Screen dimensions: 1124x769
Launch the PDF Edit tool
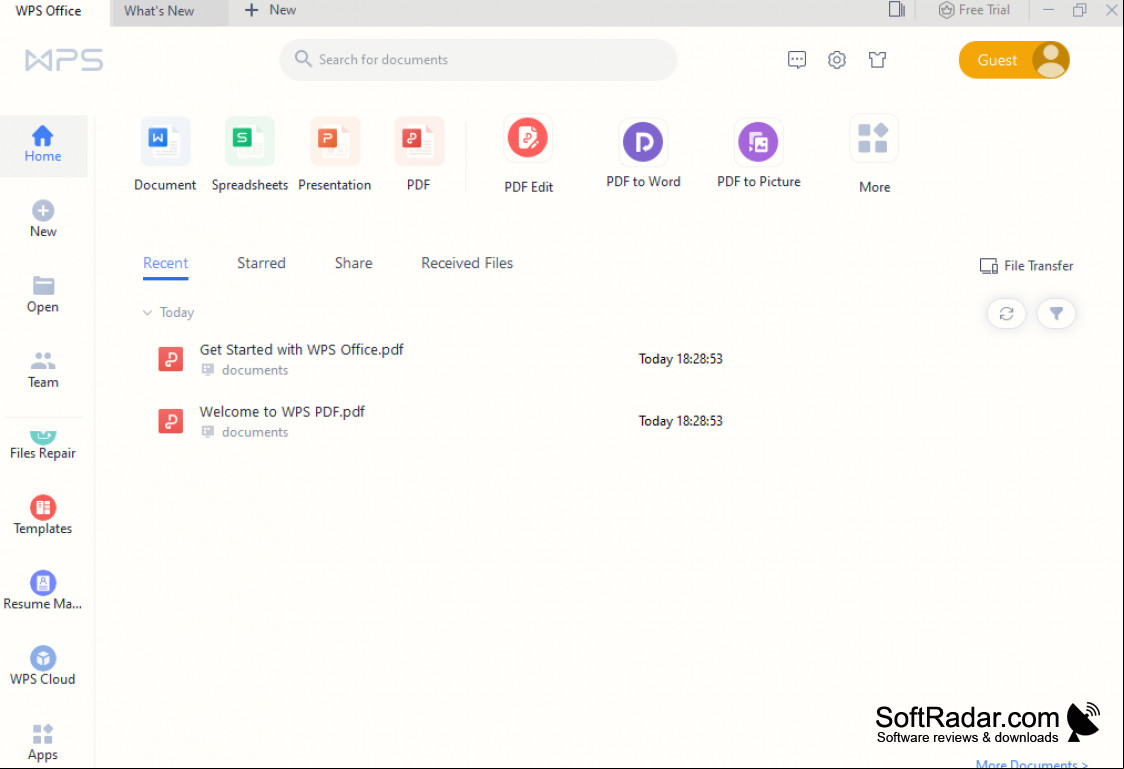pyautogui.click(x=528, y=155)
